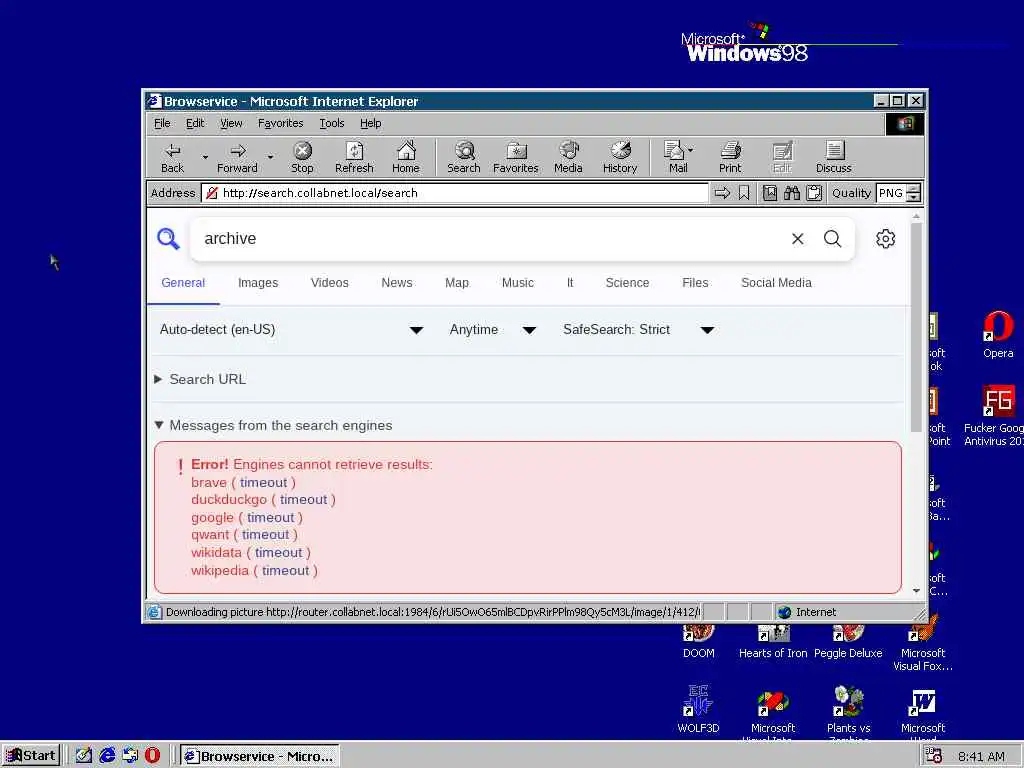The width and height of the screenshot is (1024, 768).
Task: Click the blue search logo icon
Action: [168, 239]
